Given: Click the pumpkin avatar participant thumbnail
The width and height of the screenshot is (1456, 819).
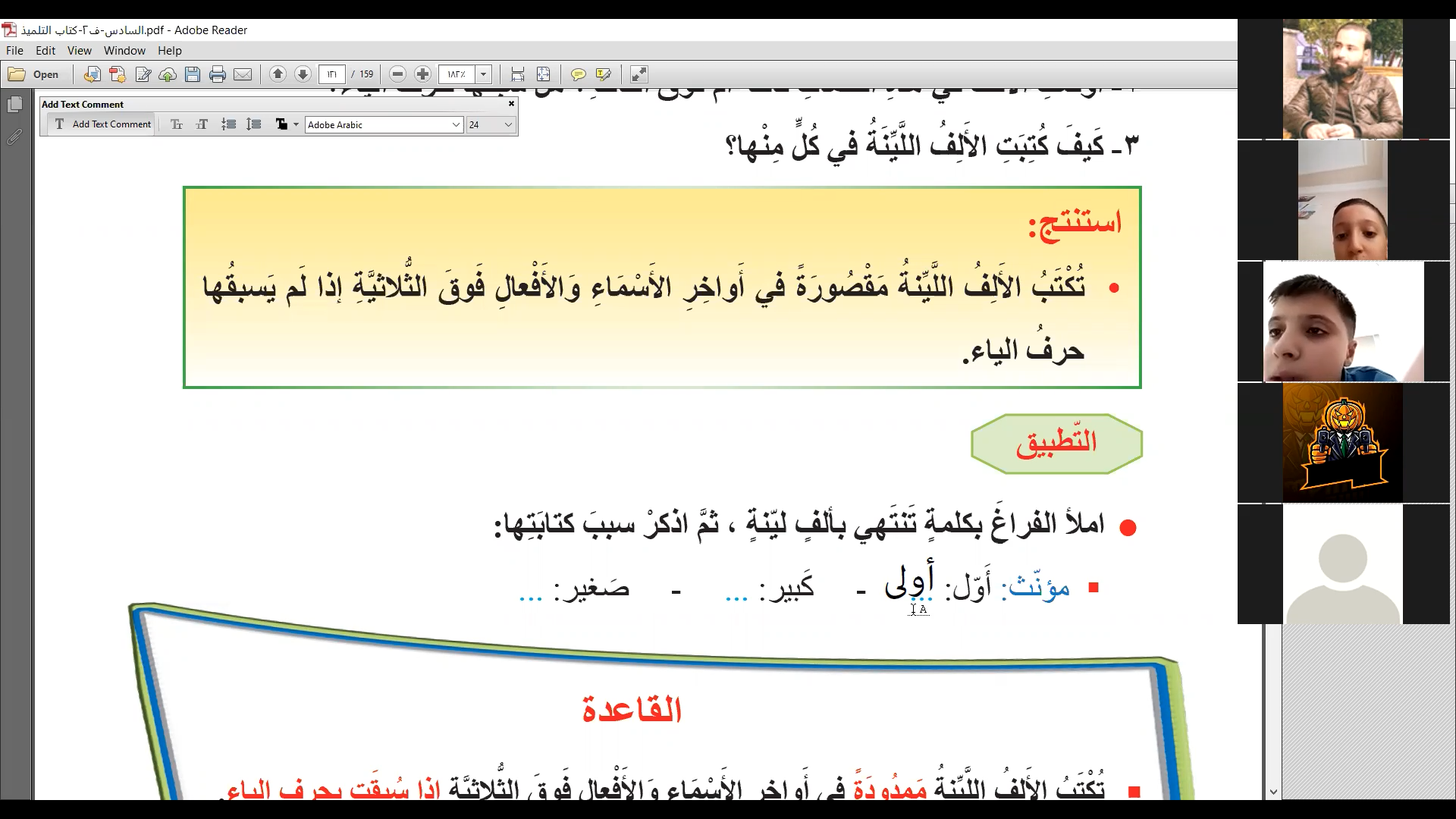Looking at the screenshot, I should click(x=1343, y=443).
